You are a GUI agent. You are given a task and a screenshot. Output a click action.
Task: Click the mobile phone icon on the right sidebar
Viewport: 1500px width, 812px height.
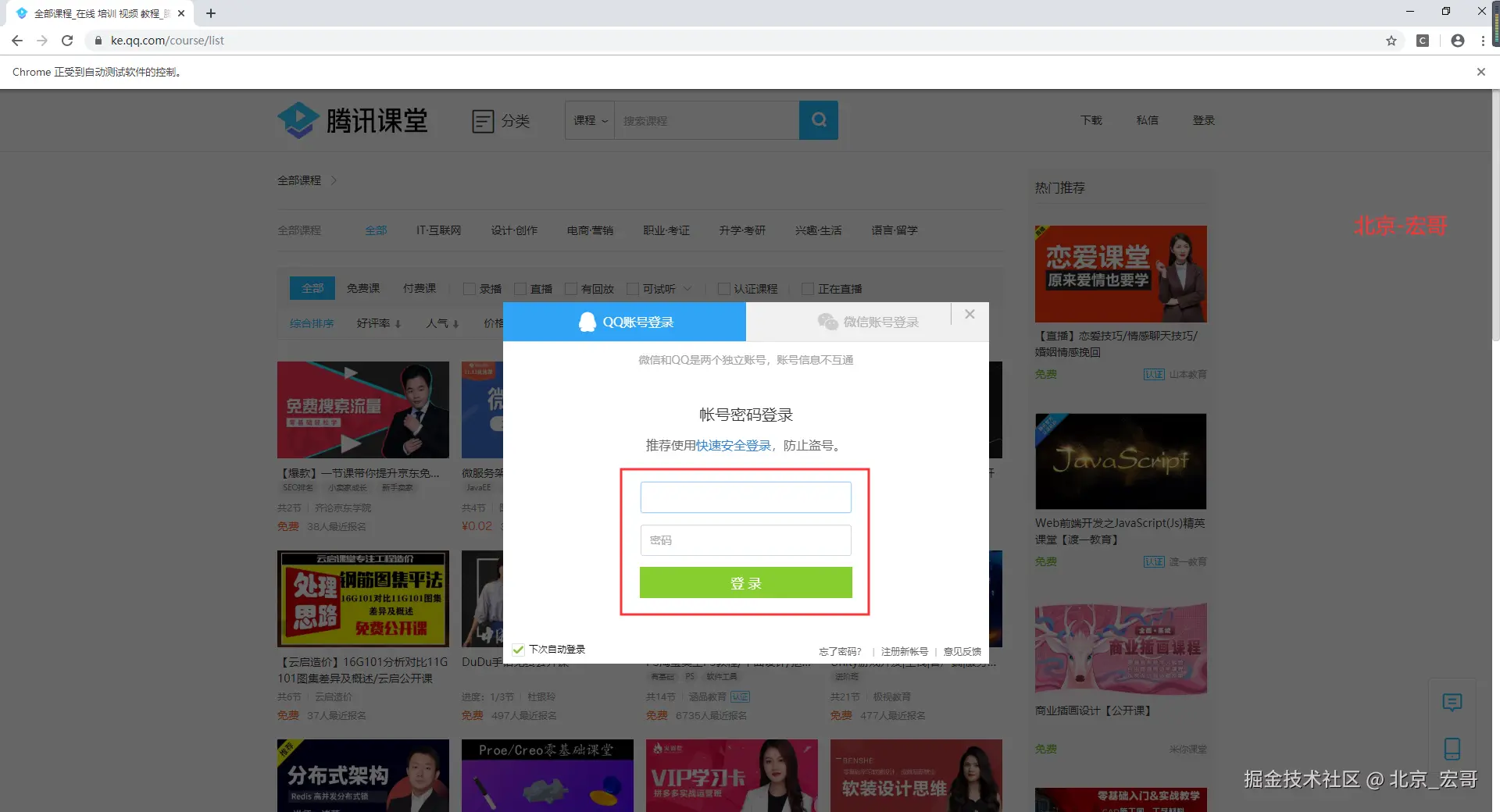(1452, 749)
